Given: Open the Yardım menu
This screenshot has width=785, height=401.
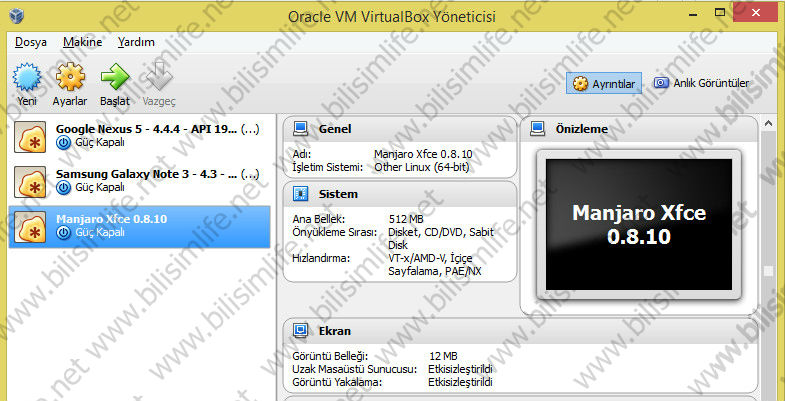Looking at the screenshot, I should (x=136, y=42).
